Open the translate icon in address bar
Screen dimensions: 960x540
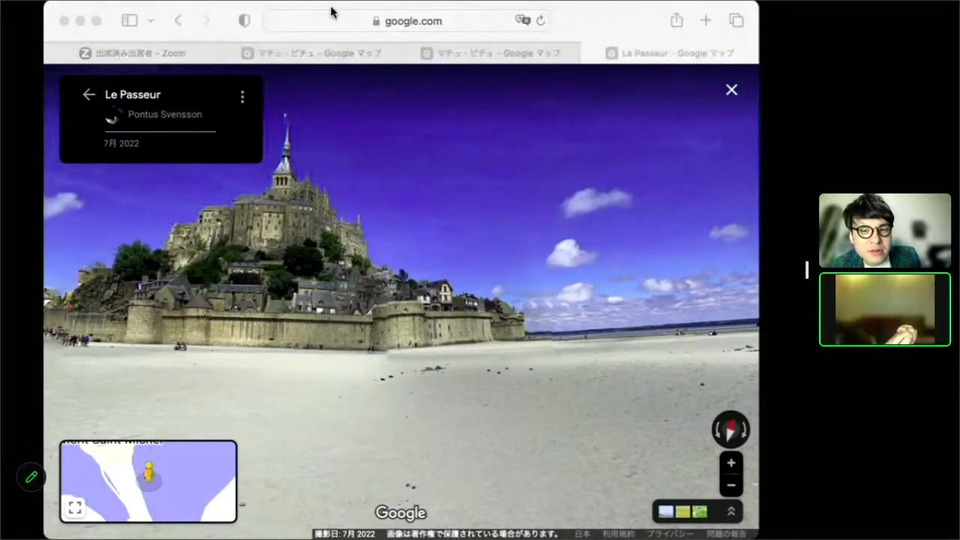[522, 20]
